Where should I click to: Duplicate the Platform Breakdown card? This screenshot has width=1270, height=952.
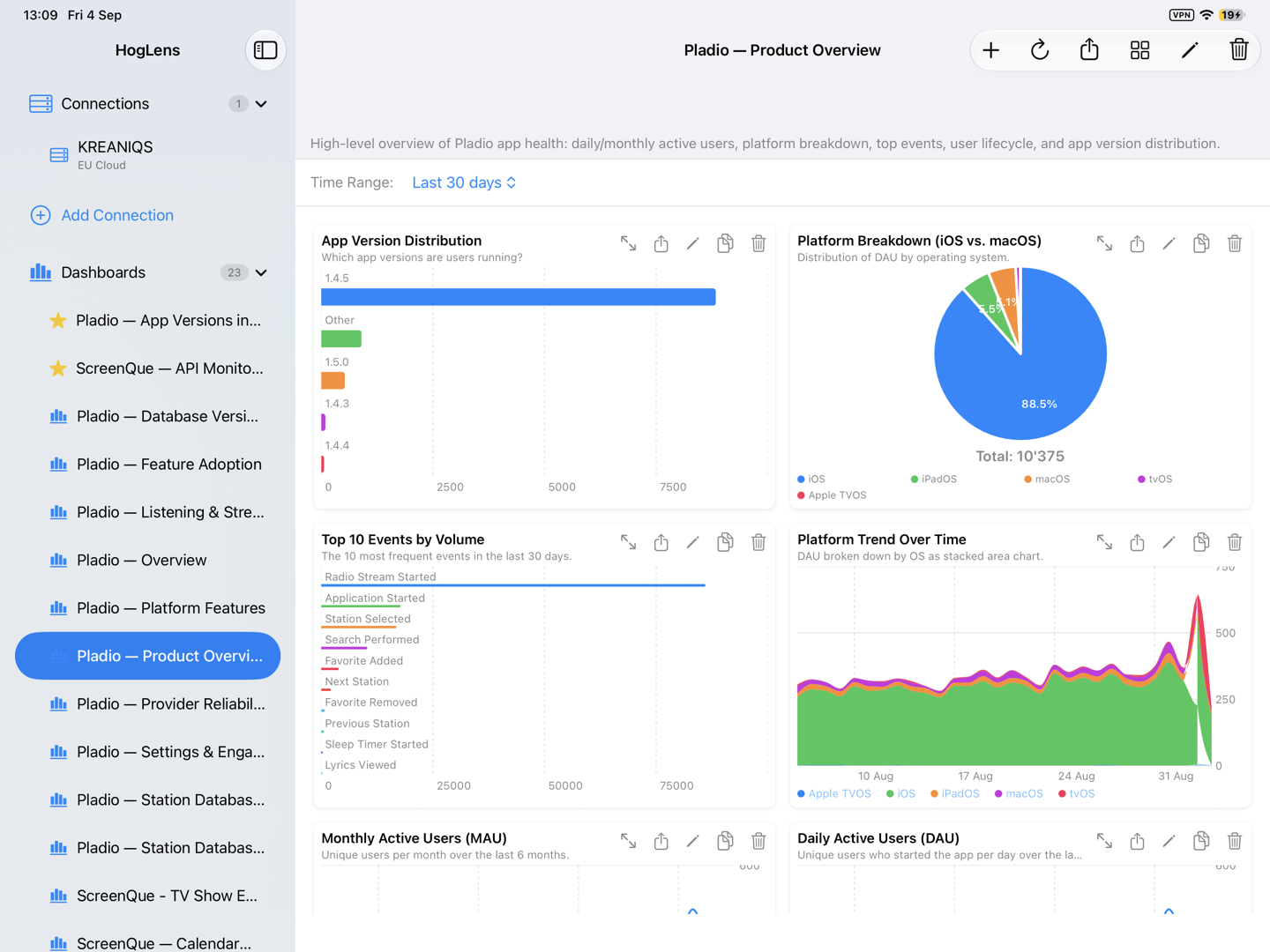tap(1201, 243)
